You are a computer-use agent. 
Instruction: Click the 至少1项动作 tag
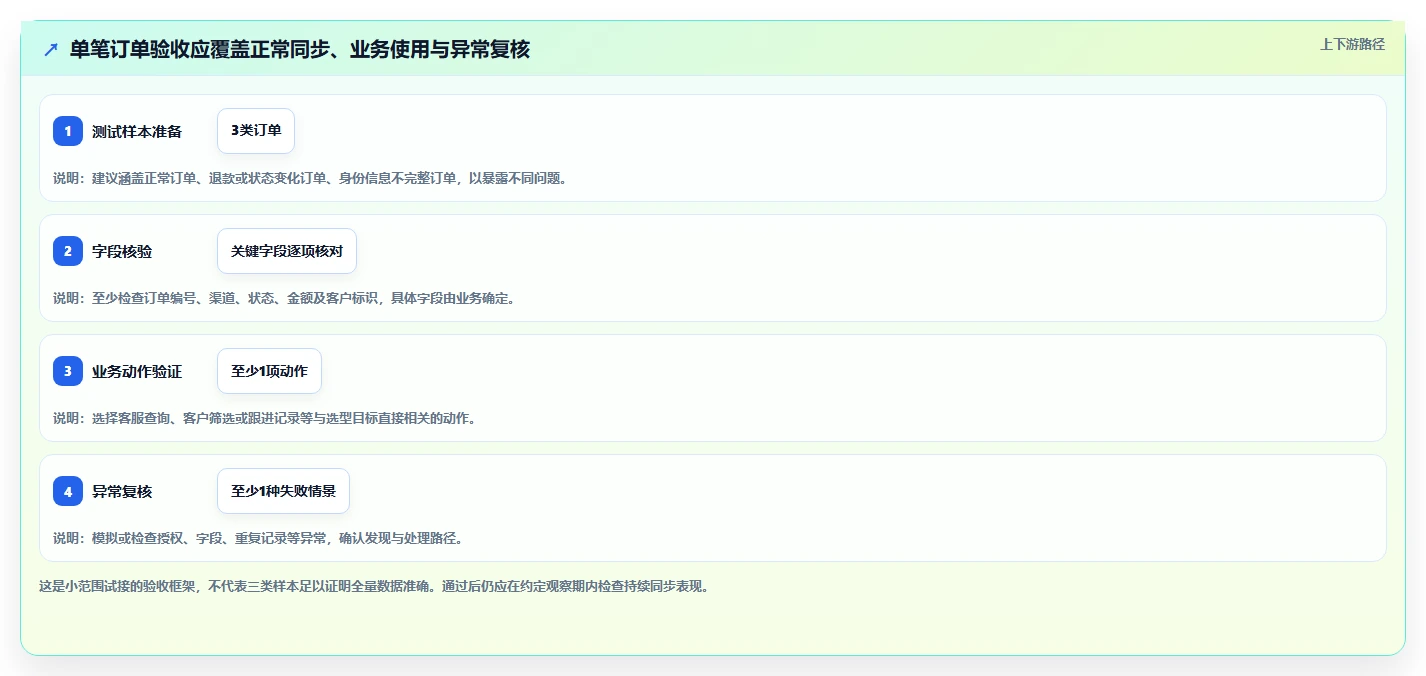[269, 371]
